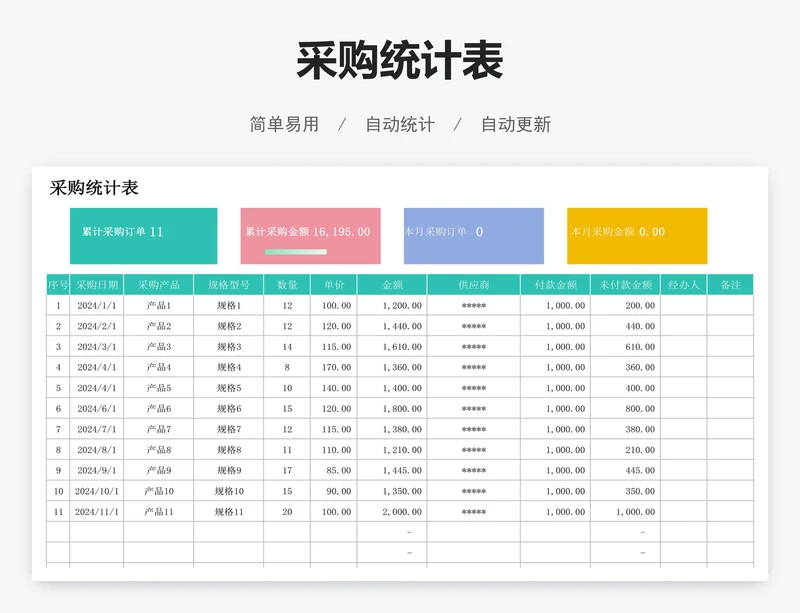800x613 pixels.
Task: Select the unit price cell 90.00
Action: 334,491
